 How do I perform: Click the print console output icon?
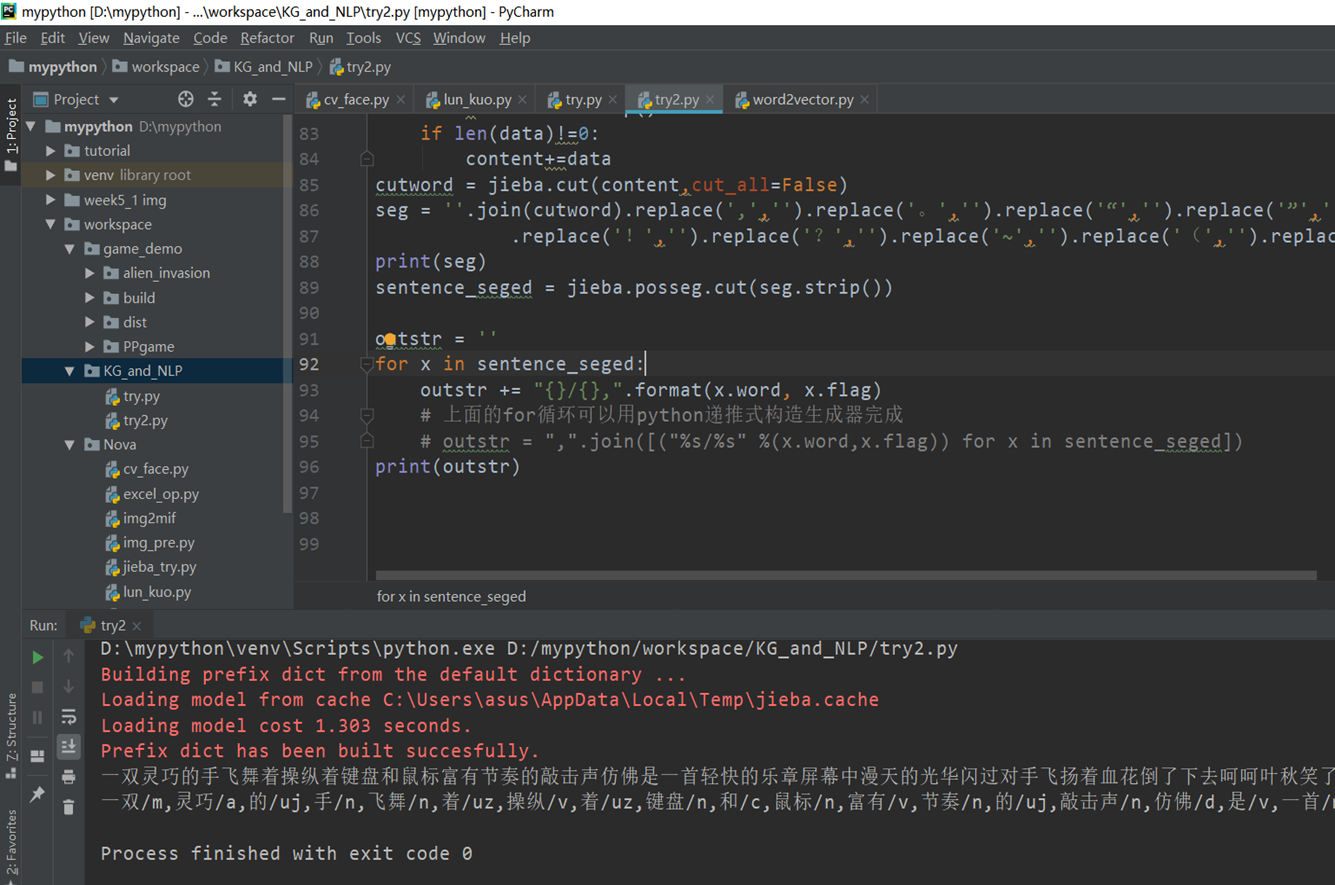(x=68, y=776)
